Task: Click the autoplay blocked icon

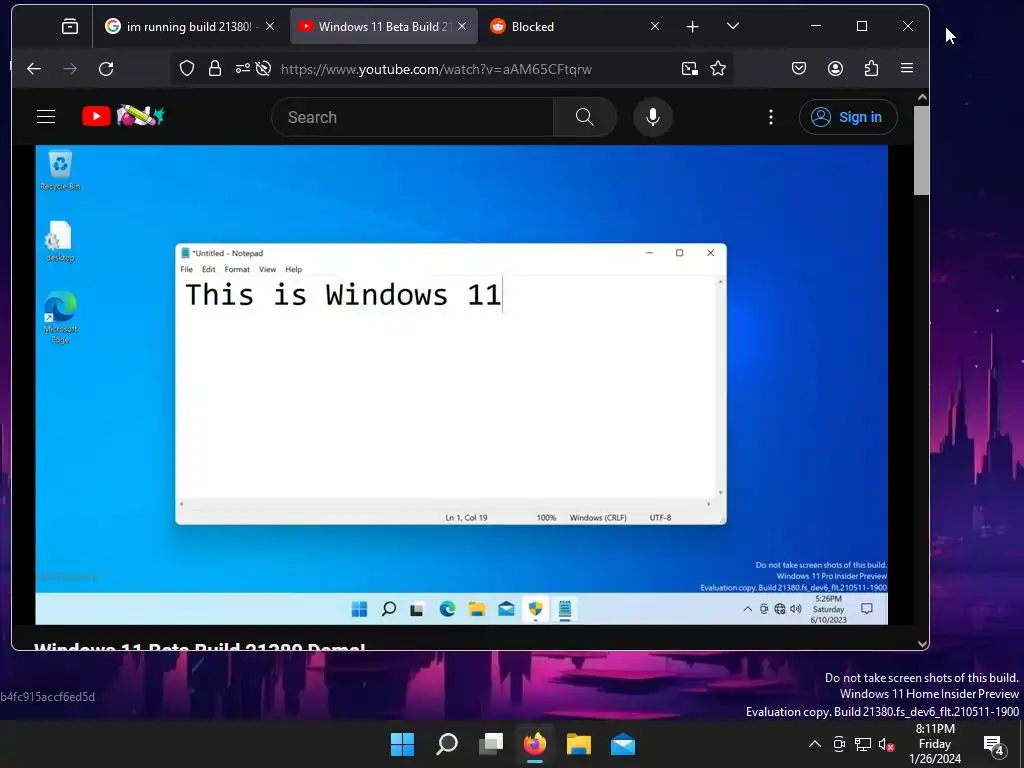Action: point(263,69)
